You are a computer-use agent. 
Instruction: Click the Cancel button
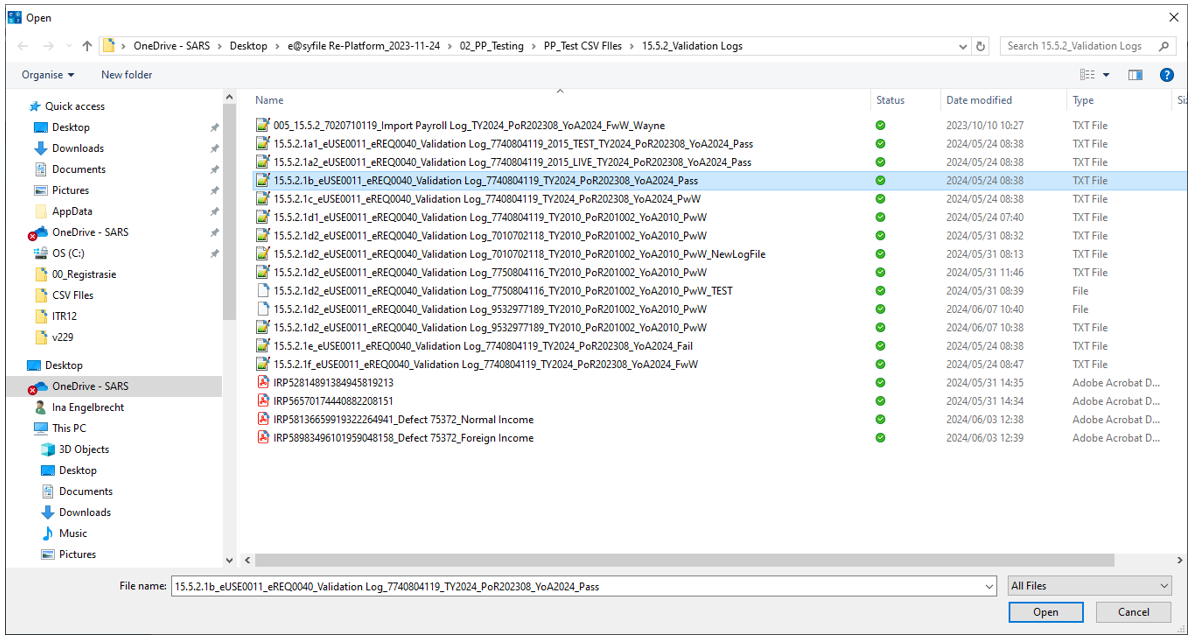point(1133,612)
